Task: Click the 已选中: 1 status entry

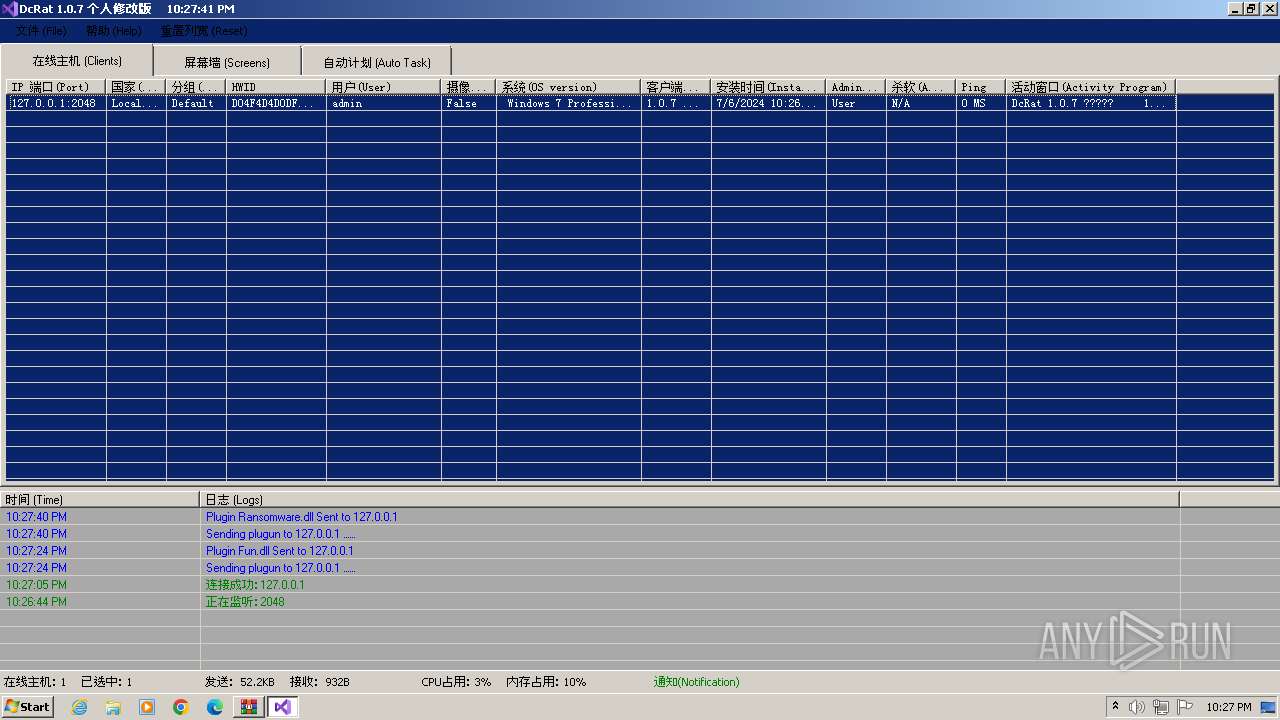Action: [106, 682]
